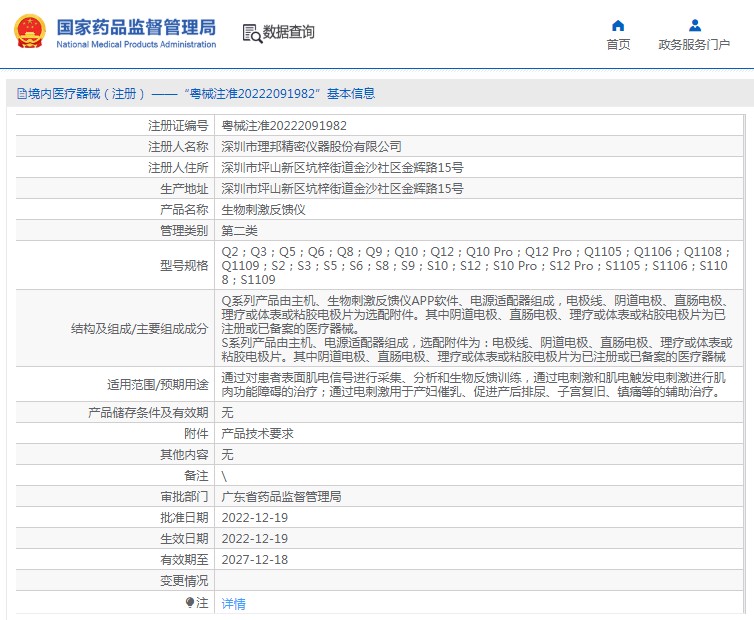
Task: Click the 其他内容 label
Action: click(184, 455)
